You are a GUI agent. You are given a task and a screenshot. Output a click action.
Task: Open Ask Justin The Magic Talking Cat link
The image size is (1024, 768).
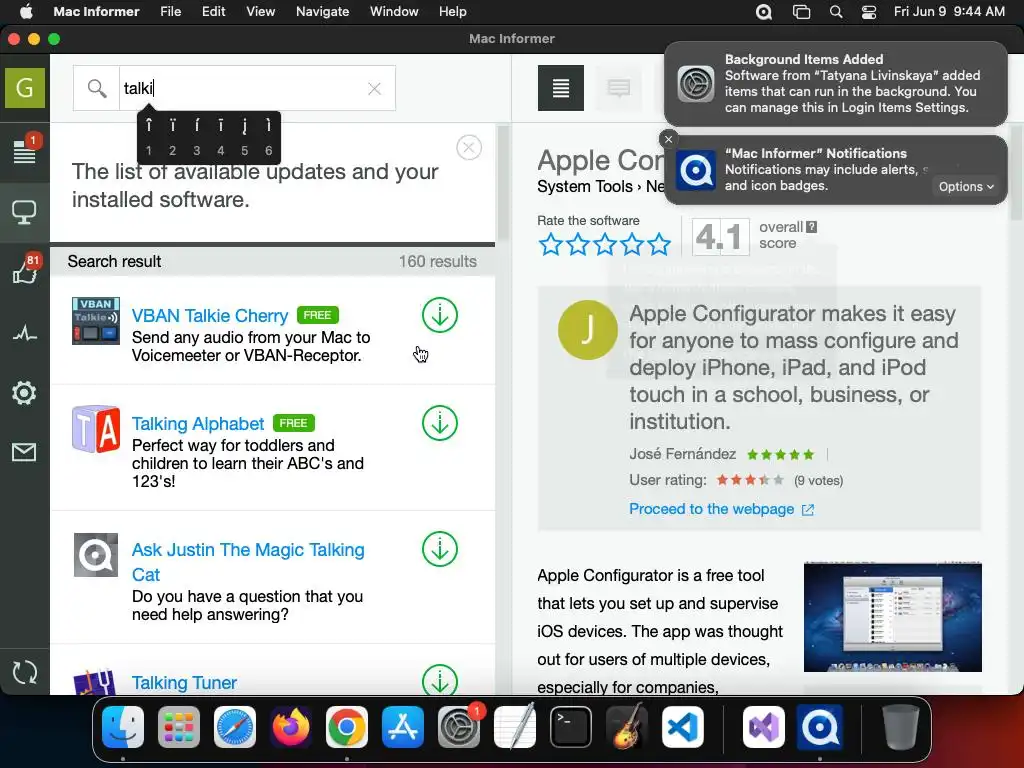[x=248, y=562]
